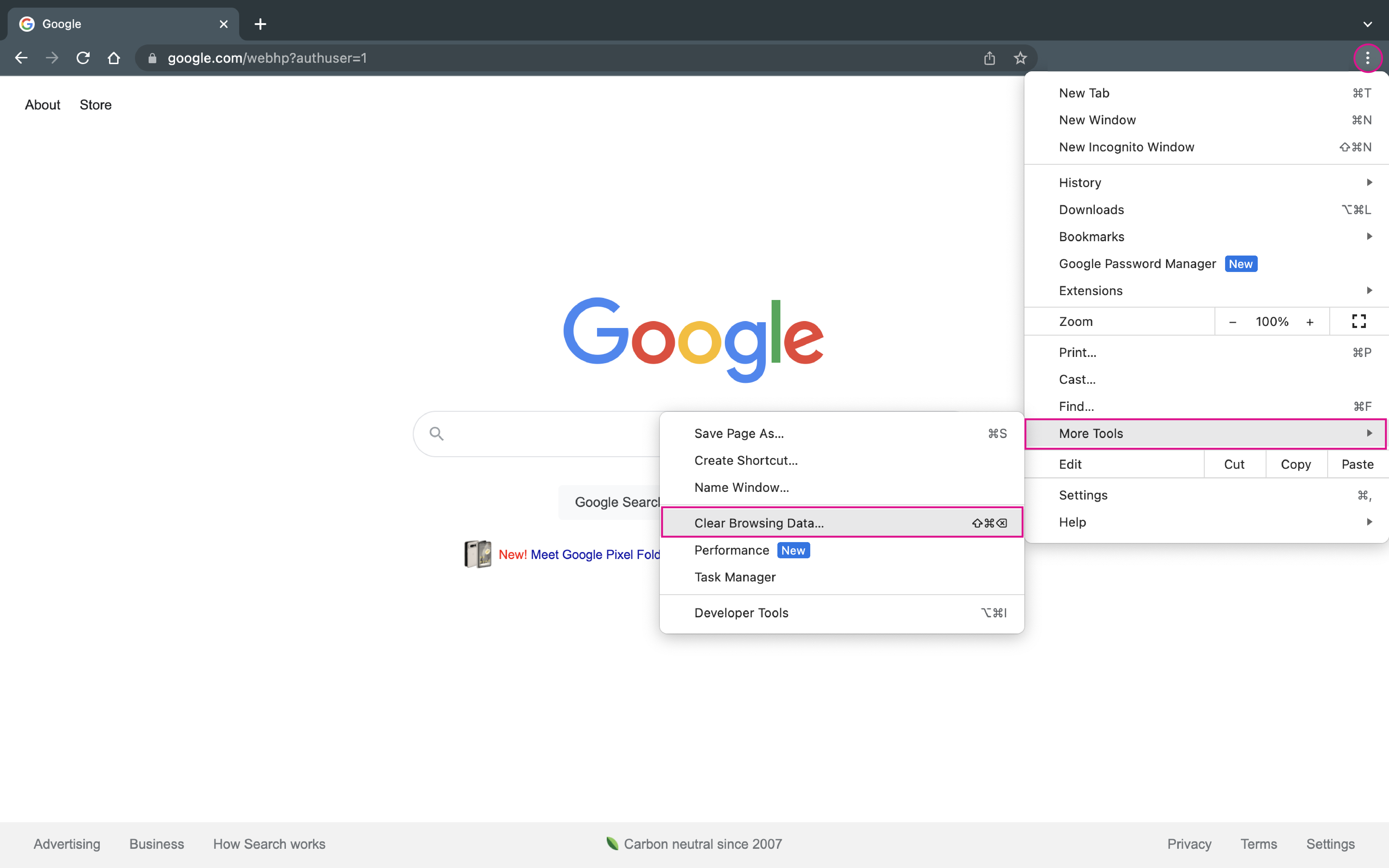
Task: Open the footer Settings link
Action: click(1330, 844)
